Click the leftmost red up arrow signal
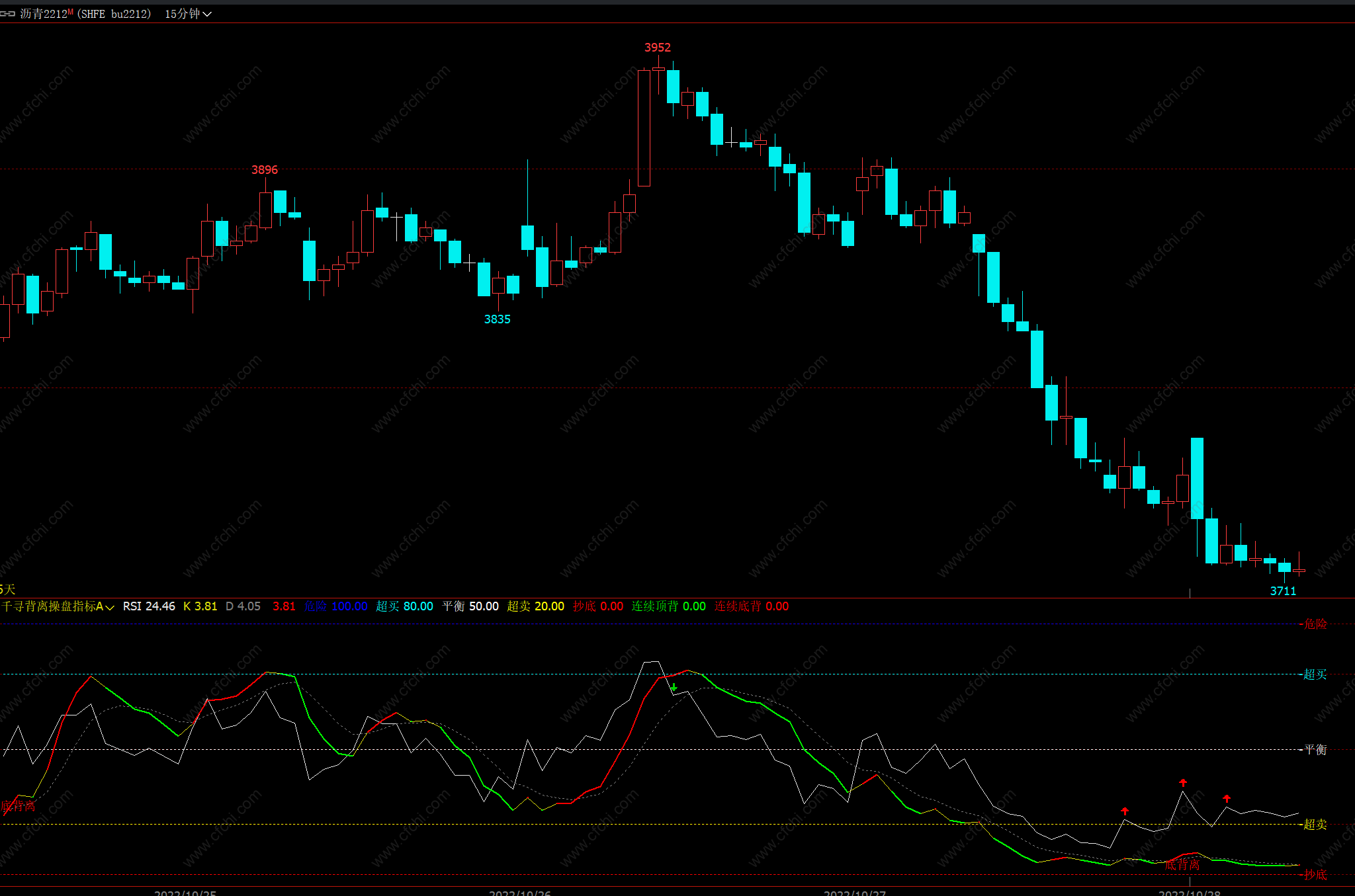This screenshot has height=896, width=1355. point(1125,811)
